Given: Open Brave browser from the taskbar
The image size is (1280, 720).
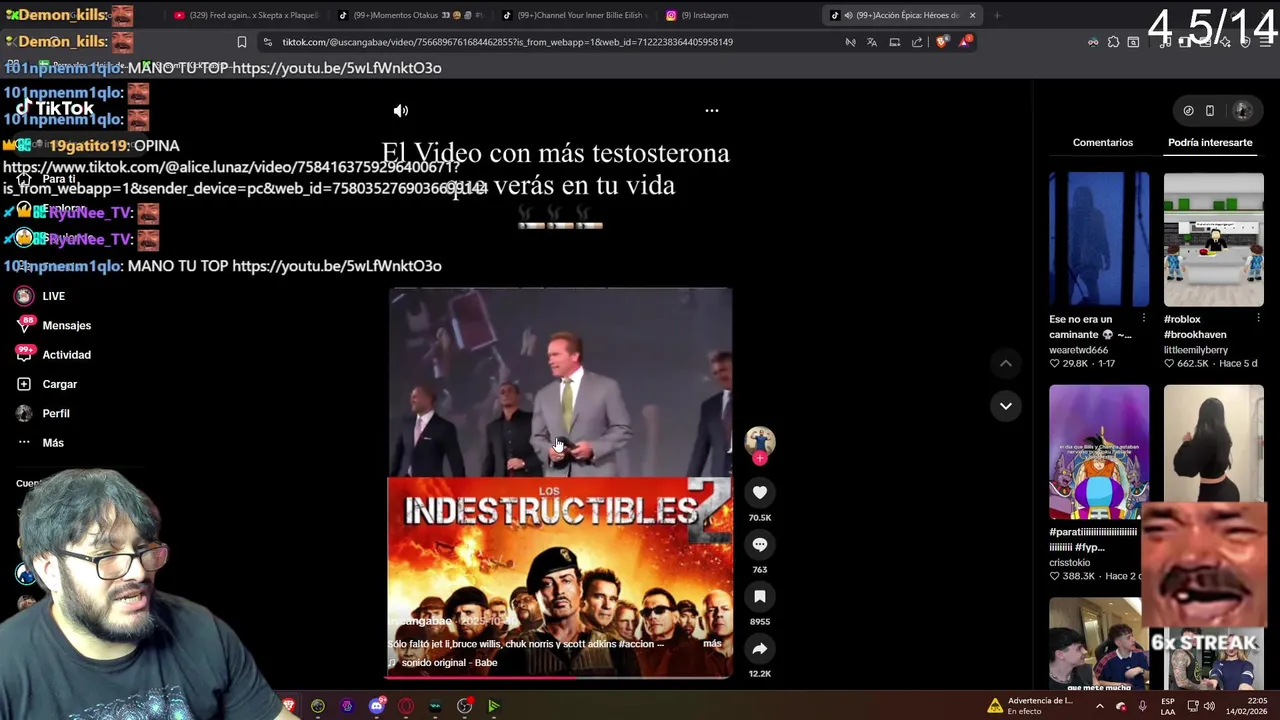Looking at the screenshot, I should coord(289,706).
